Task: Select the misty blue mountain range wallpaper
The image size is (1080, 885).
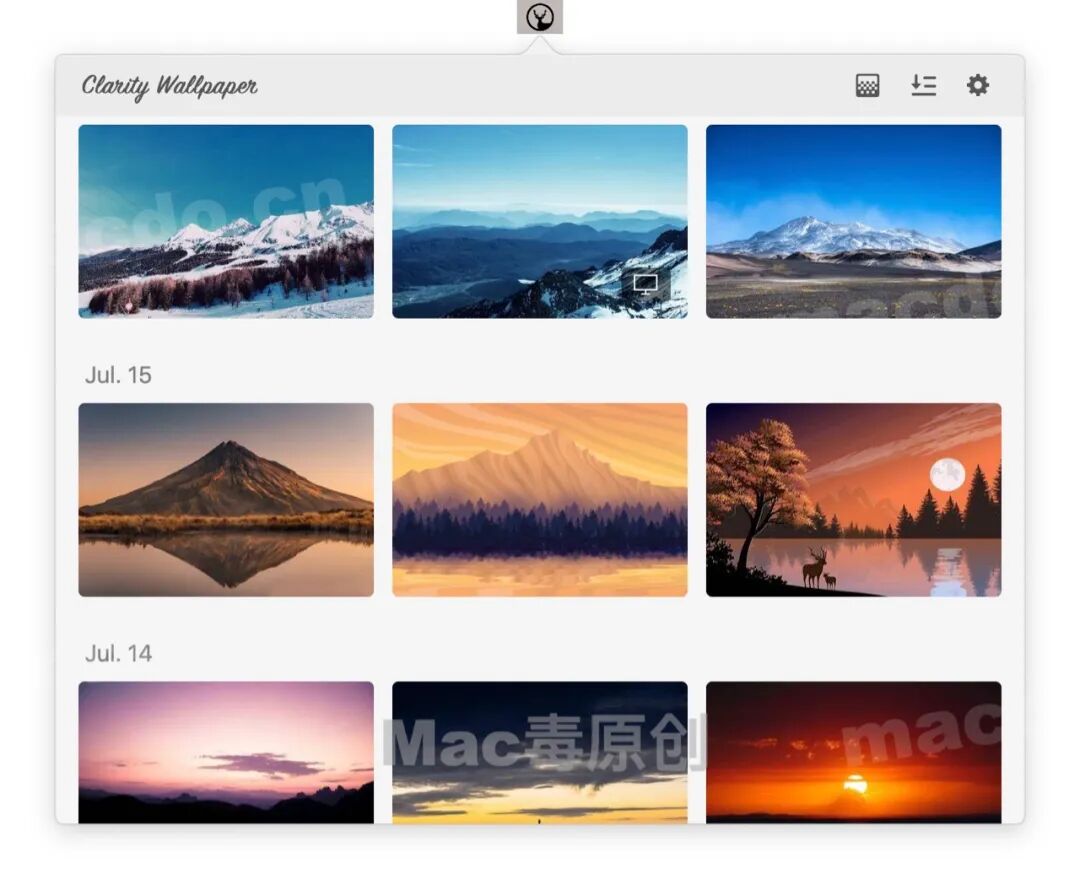Action: pos(539,222)
